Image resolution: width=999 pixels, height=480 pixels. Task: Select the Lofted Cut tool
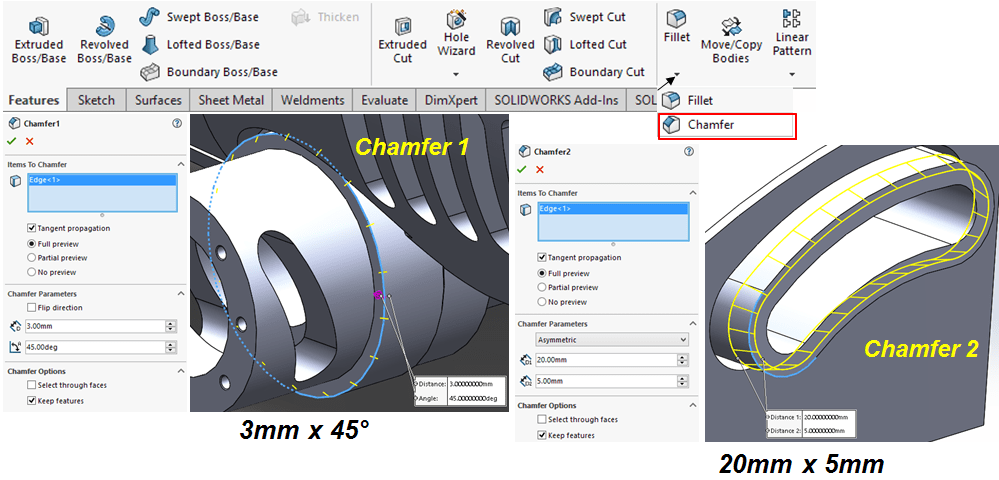click(x=555, y=44)
